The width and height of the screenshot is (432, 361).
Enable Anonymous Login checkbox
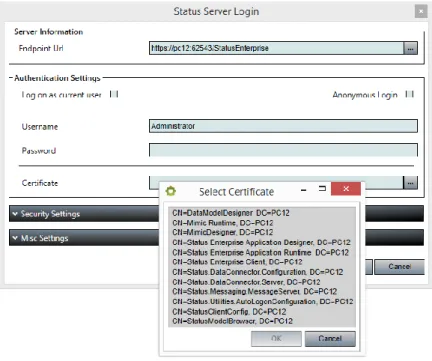(x=410, y=94)
